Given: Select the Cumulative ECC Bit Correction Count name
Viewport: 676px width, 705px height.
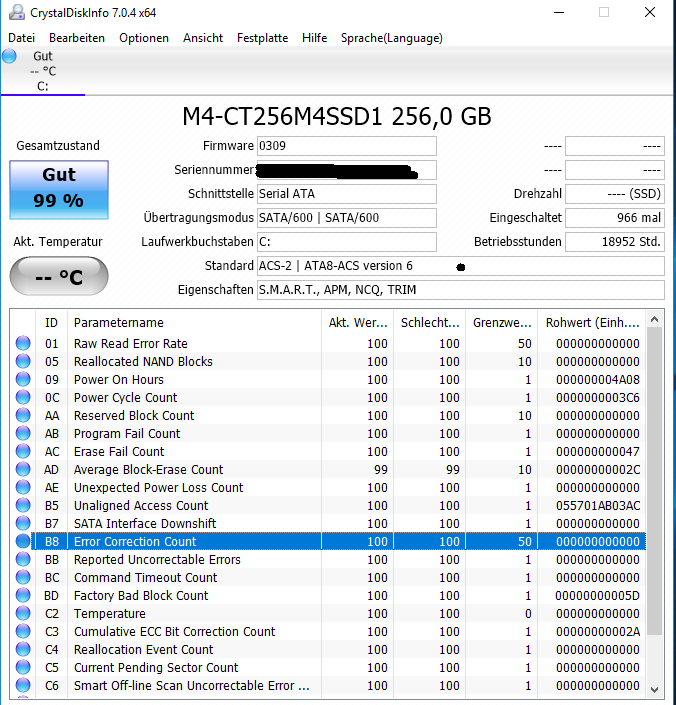Looking at the screenshot, I should pos(174,631).
